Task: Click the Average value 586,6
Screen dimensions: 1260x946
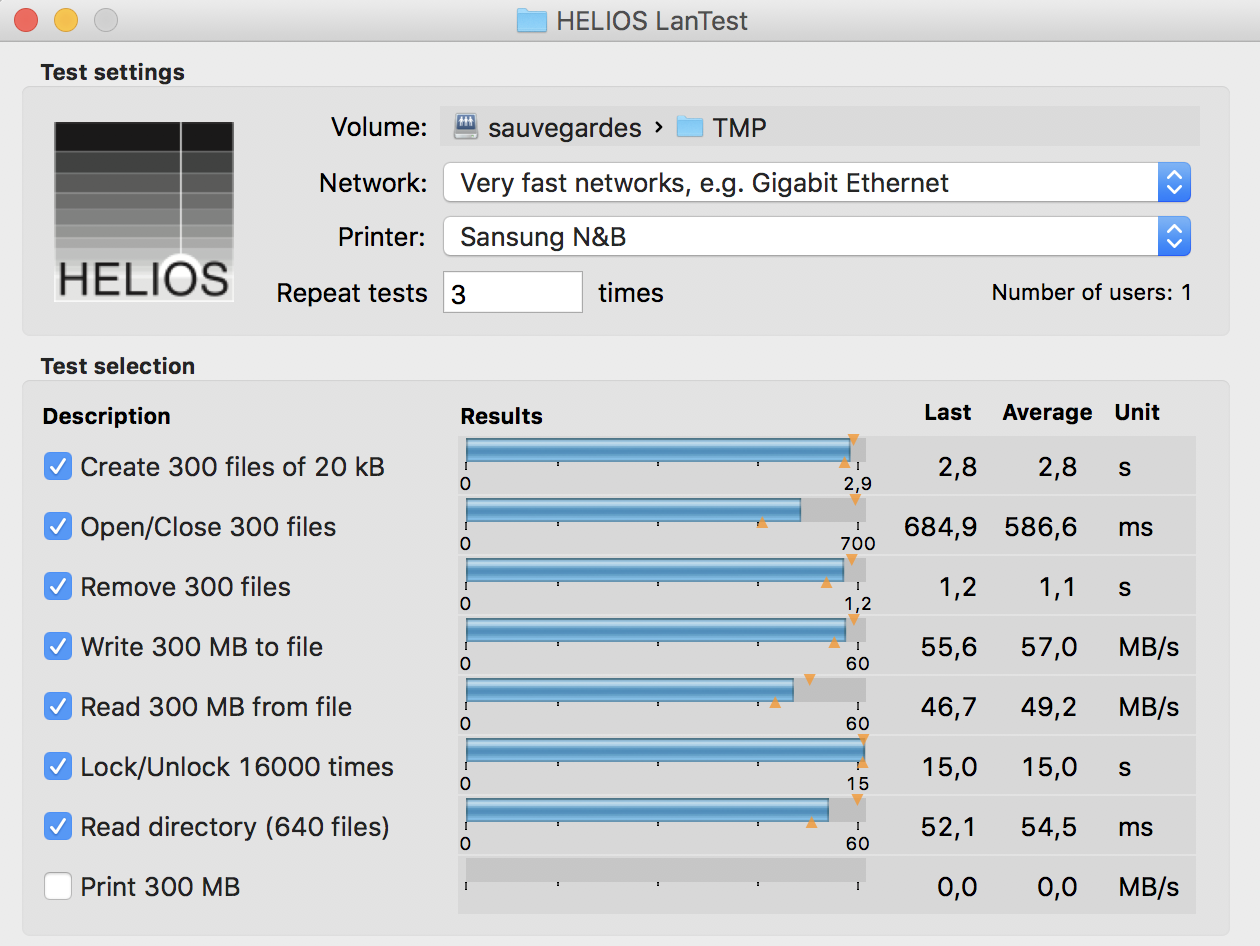Action: [1041, 527]
